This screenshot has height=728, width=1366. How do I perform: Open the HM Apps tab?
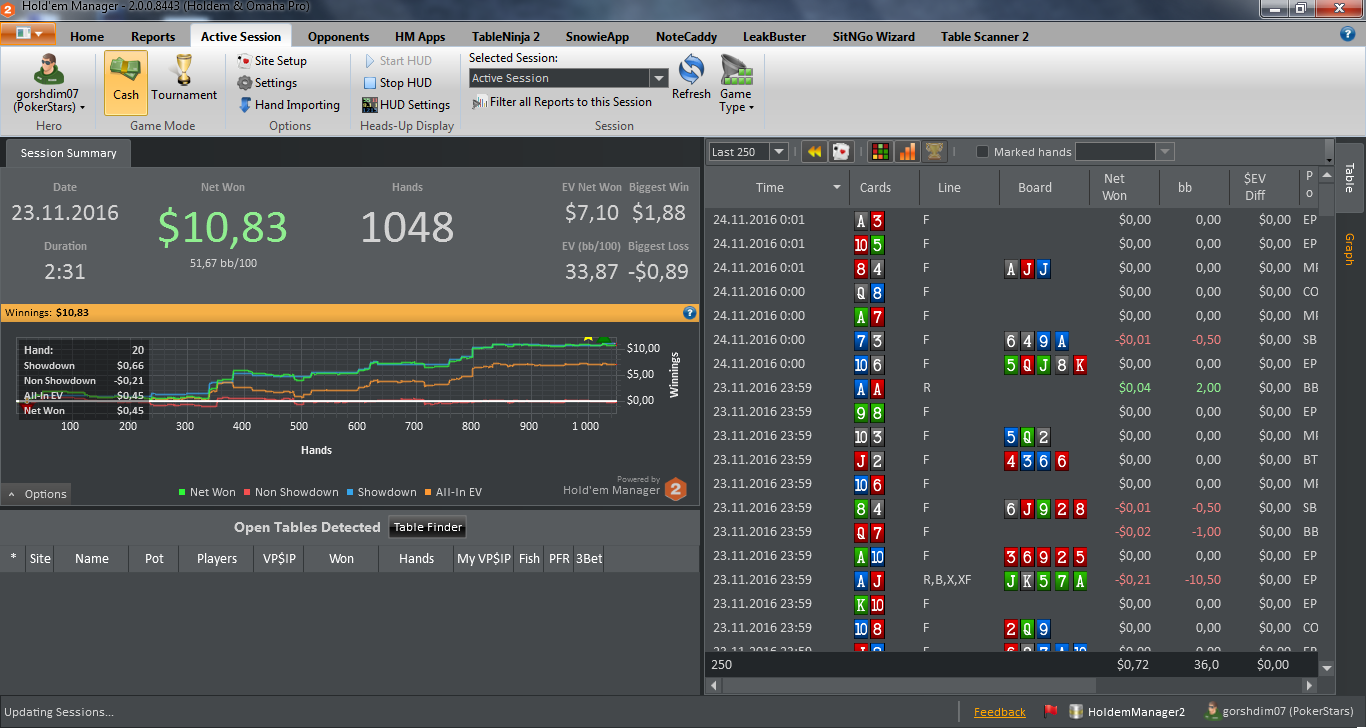tap(420, 37)
